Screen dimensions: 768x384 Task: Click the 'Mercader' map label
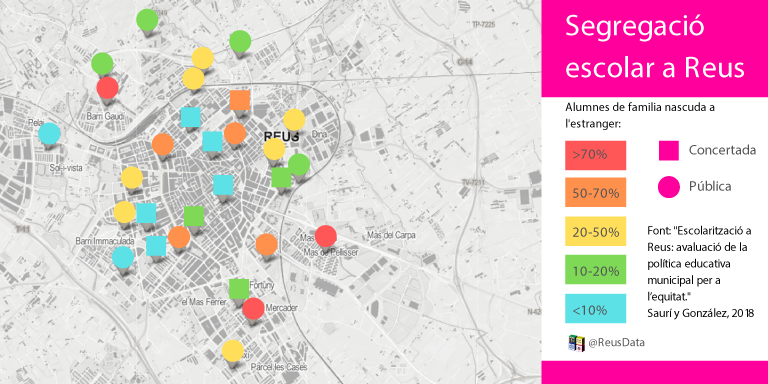[x=281, y=308]
